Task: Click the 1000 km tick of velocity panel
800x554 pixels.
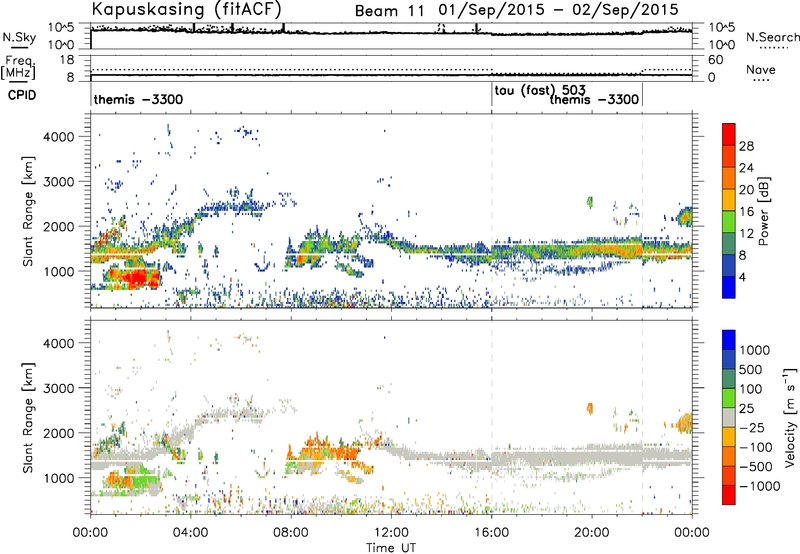Action: tap(58, 478)
